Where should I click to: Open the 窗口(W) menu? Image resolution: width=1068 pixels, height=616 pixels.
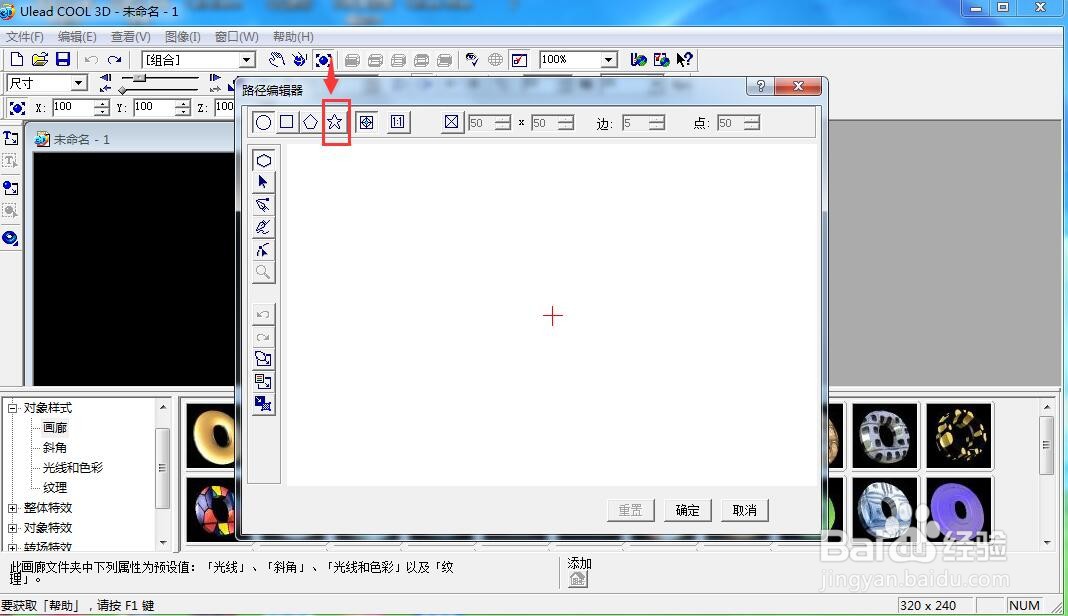236,37
